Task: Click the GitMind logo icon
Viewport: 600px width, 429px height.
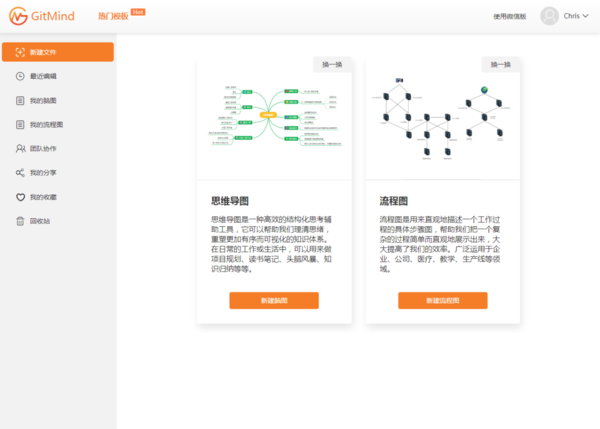Action: 18,16
